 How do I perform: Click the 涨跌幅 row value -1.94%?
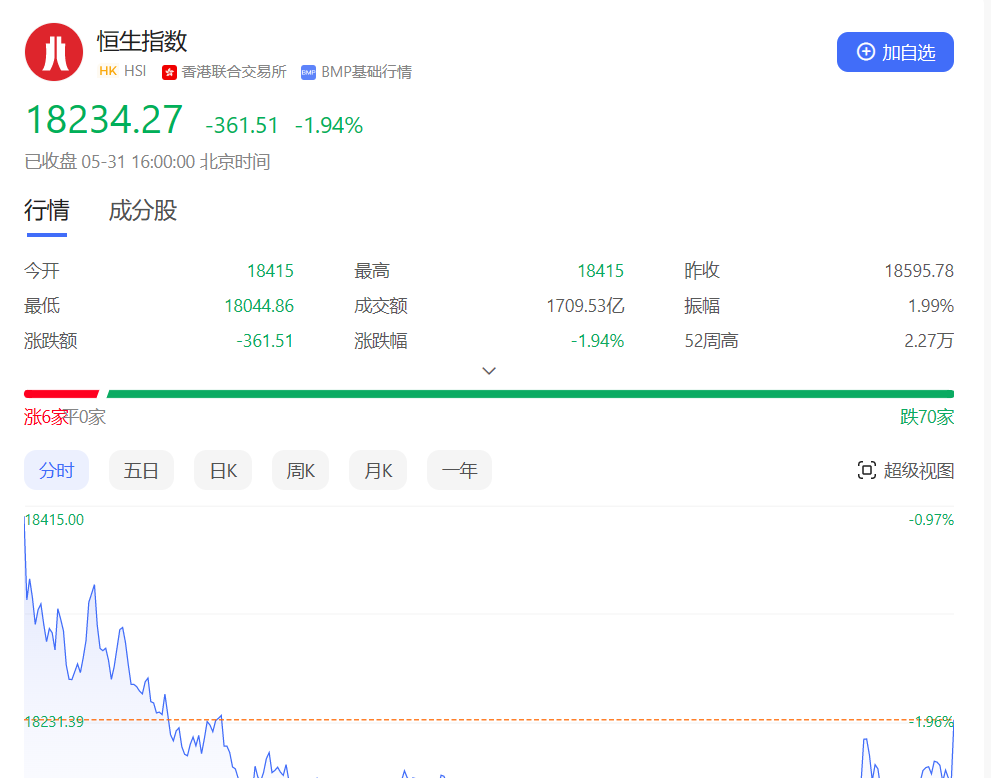[597, 341]
